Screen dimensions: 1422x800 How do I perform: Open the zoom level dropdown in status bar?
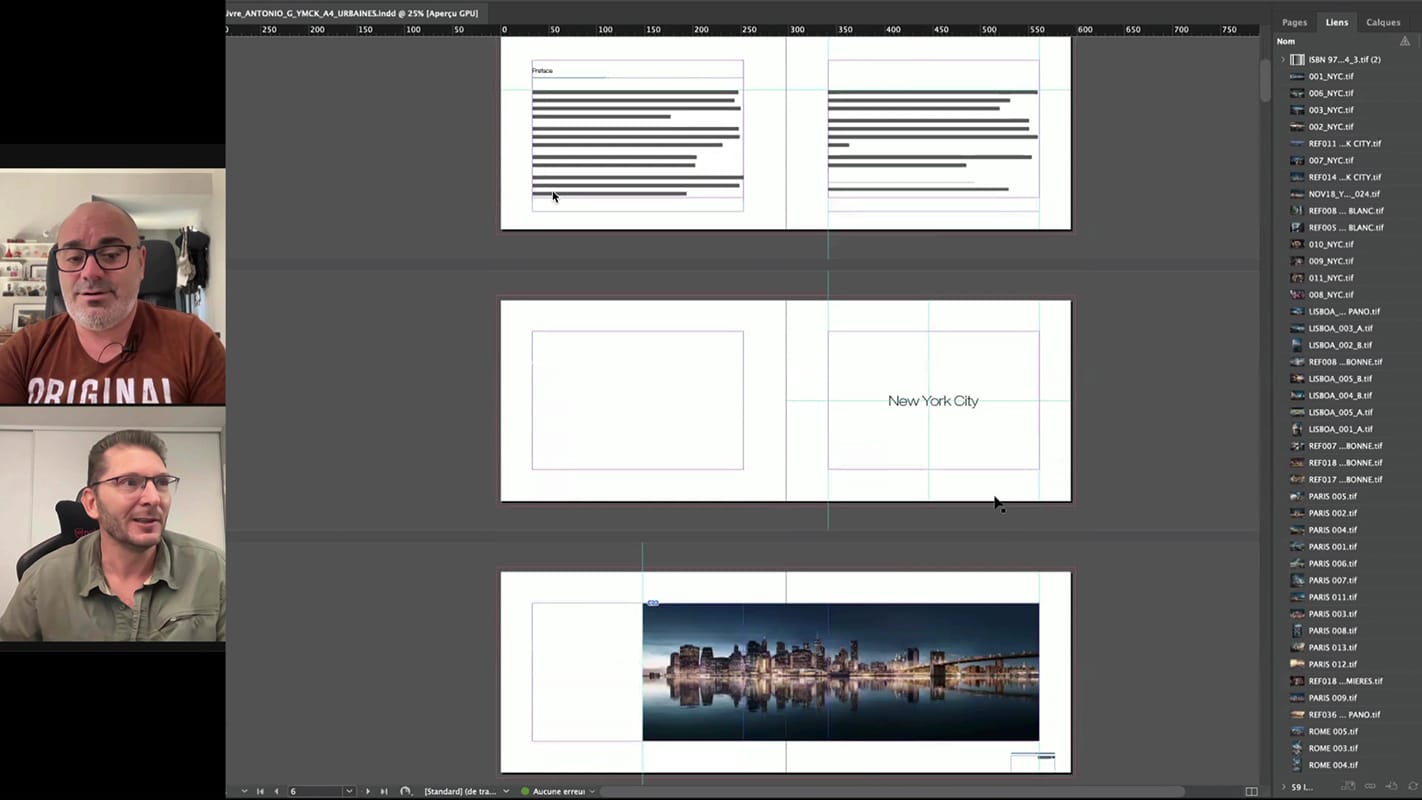[244, 791]
